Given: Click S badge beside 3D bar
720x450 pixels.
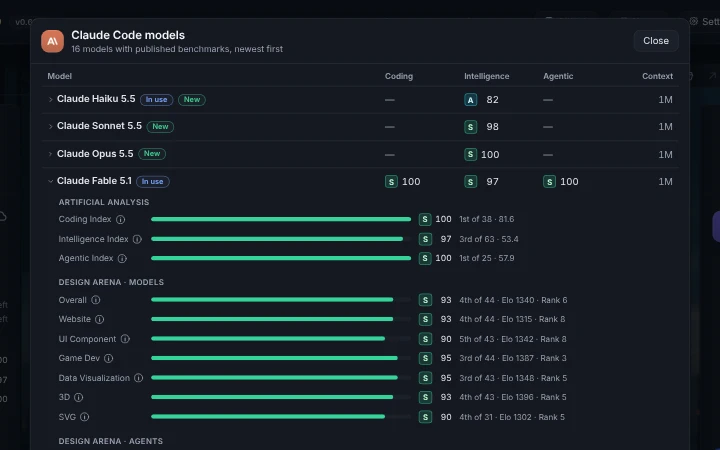Looking at the screenshot, I should point(425,397).
